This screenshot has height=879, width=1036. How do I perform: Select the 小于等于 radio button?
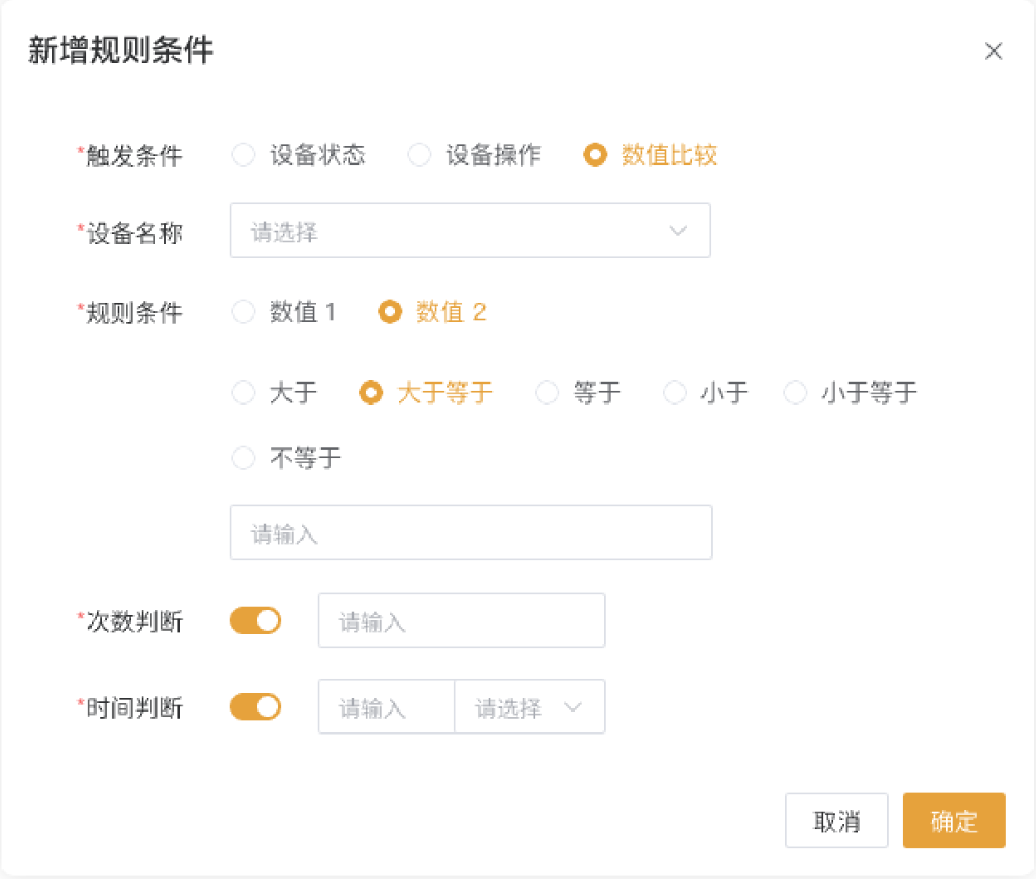795,393
